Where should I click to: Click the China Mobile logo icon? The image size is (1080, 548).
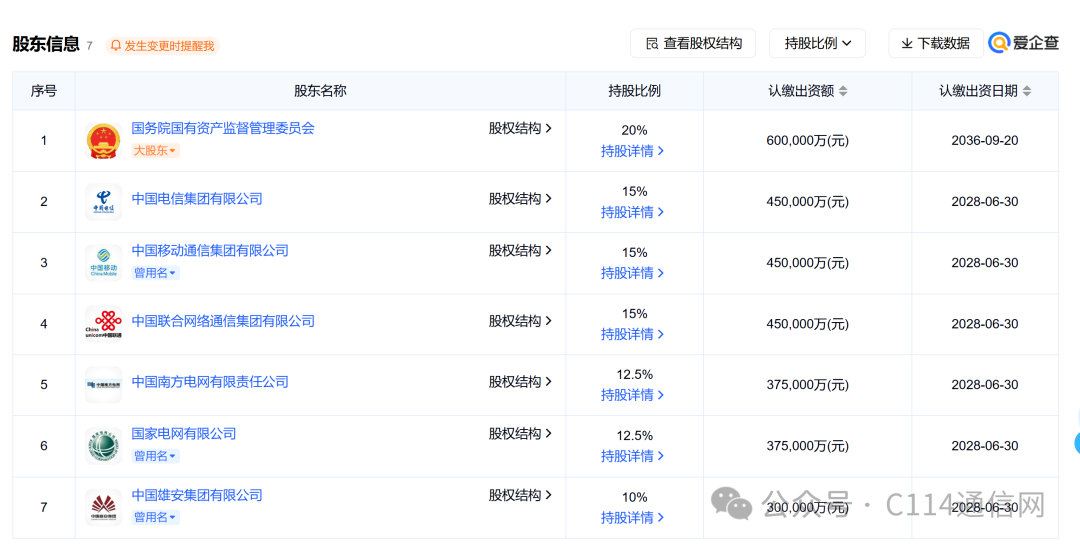point(103,263)
